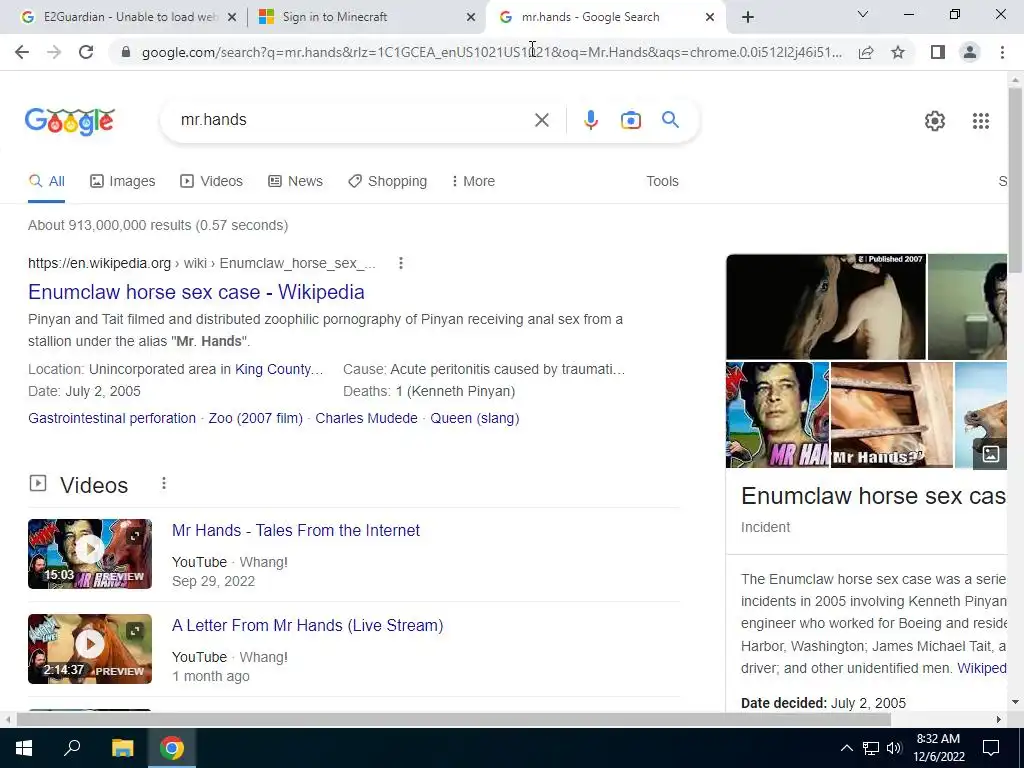Click the horizontal scrollbar at page bottom
1024x768 pixels.
453,719
